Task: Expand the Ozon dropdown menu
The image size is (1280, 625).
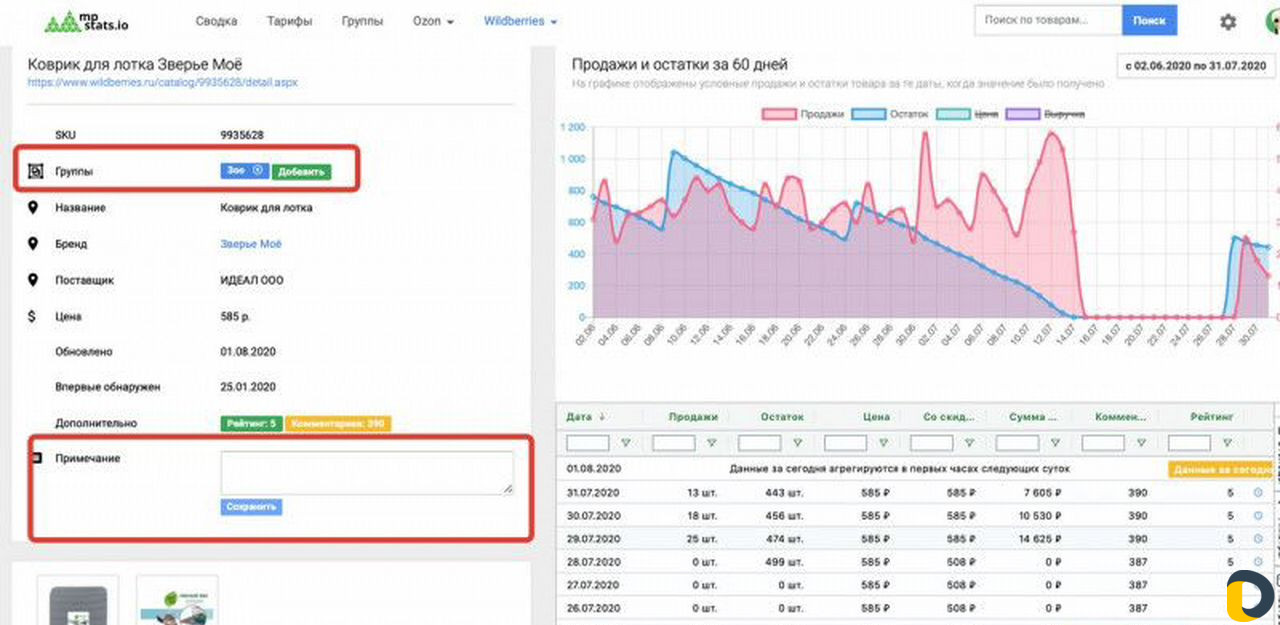Action: [x=432, y=21]
